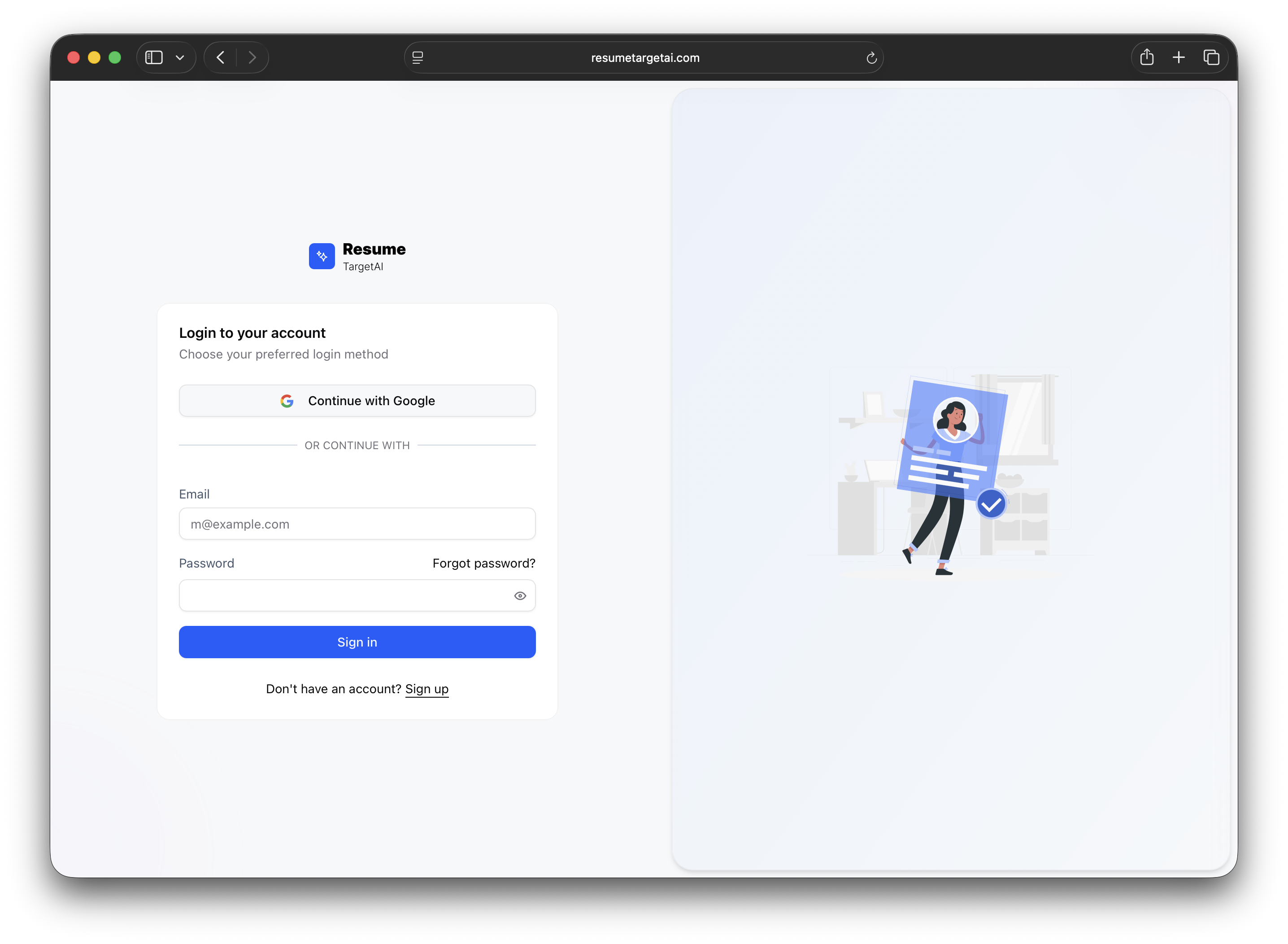Click the Google icon in login button

point(287,401)
